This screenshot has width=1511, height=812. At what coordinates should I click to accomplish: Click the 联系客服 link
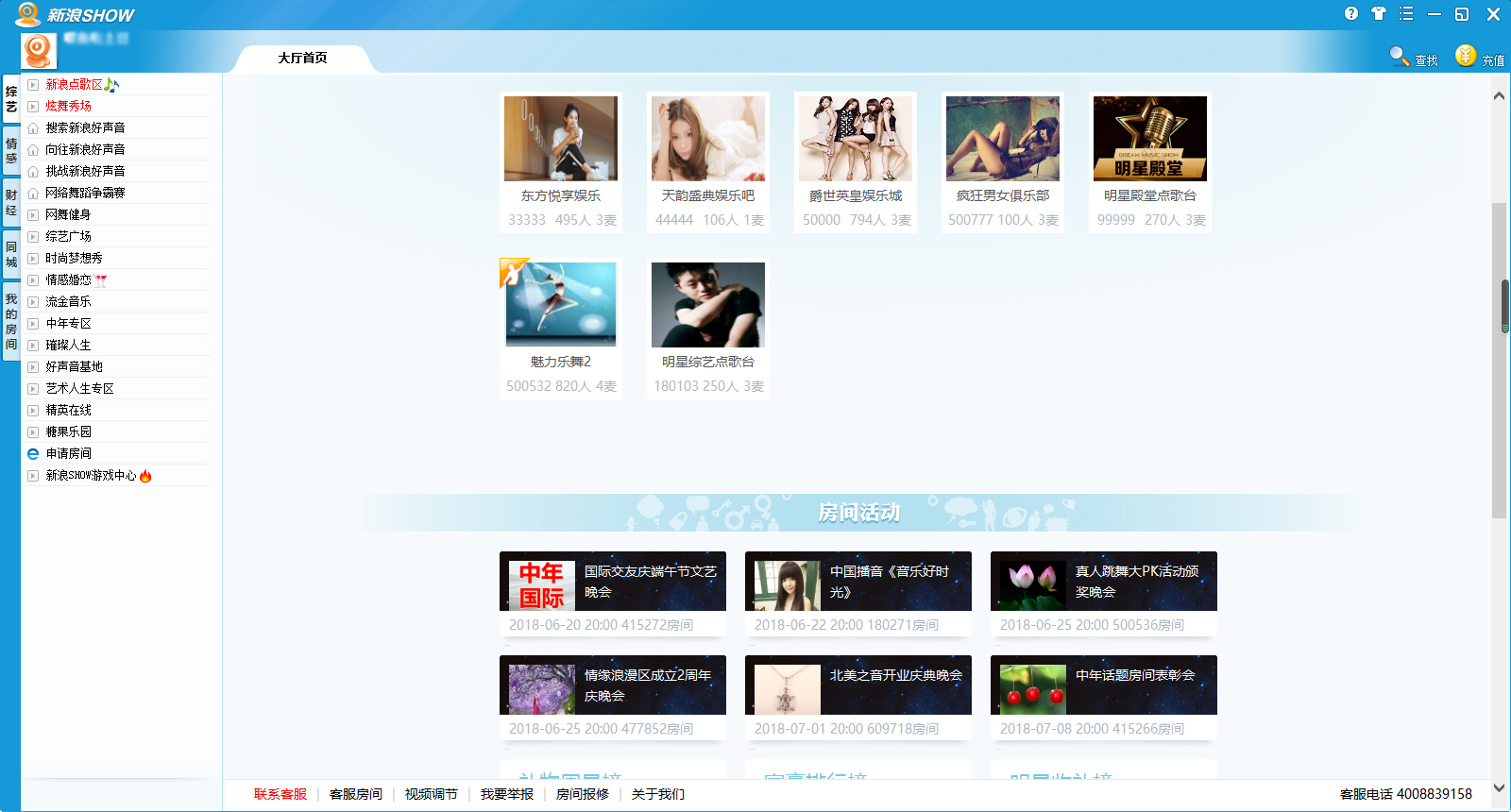pyautogui.click(x=280, y=794)
